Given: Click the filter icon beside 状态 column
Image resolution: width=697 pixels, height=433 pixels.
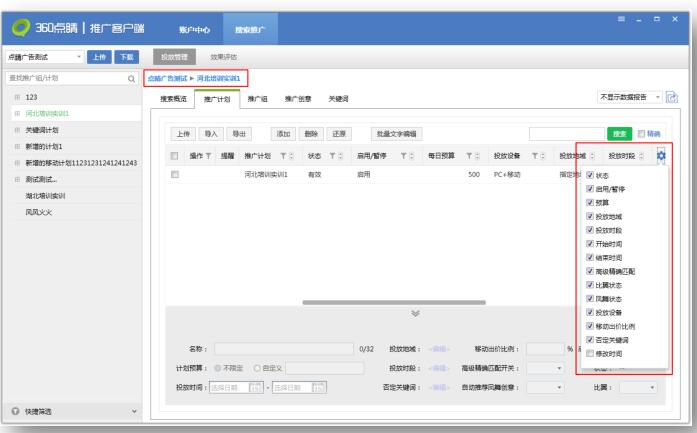Looking at the screenshot, I should click(x=330, y=155).
